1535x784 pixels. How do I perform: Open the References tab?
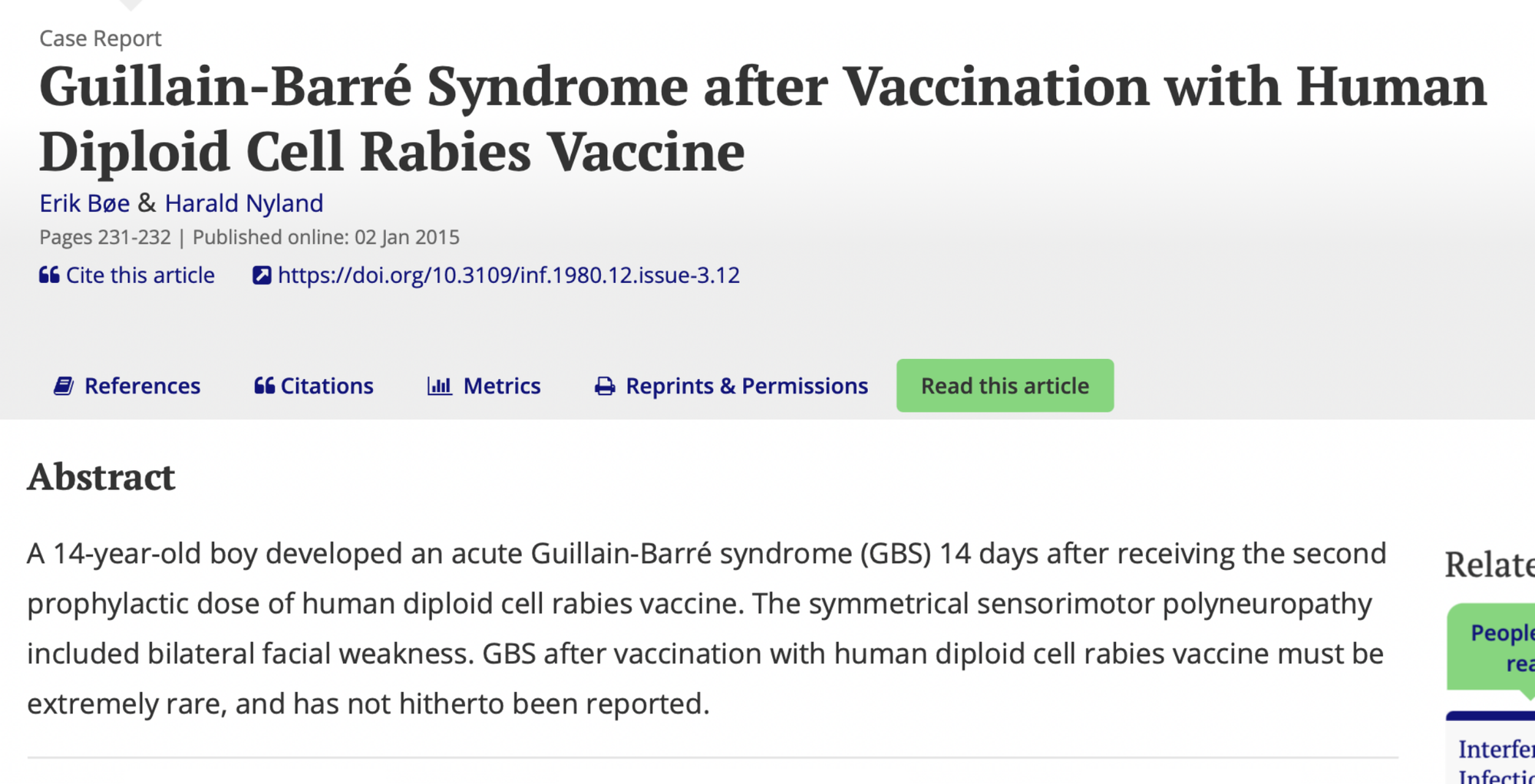tap(127, 386)
